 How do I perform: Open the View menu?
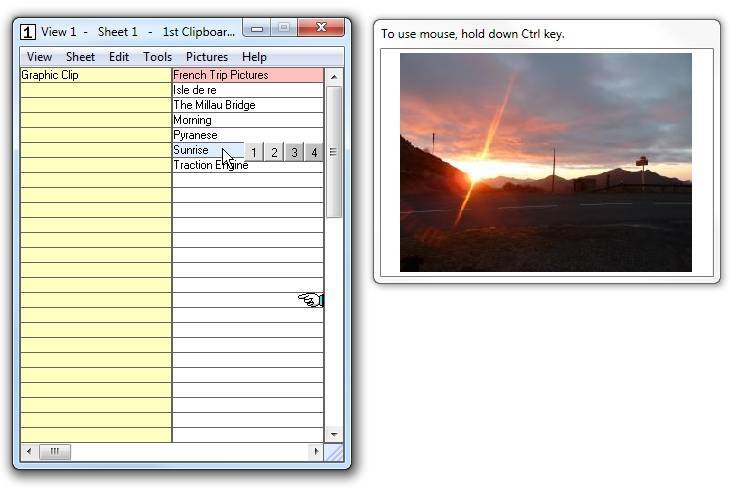point(39,57)
